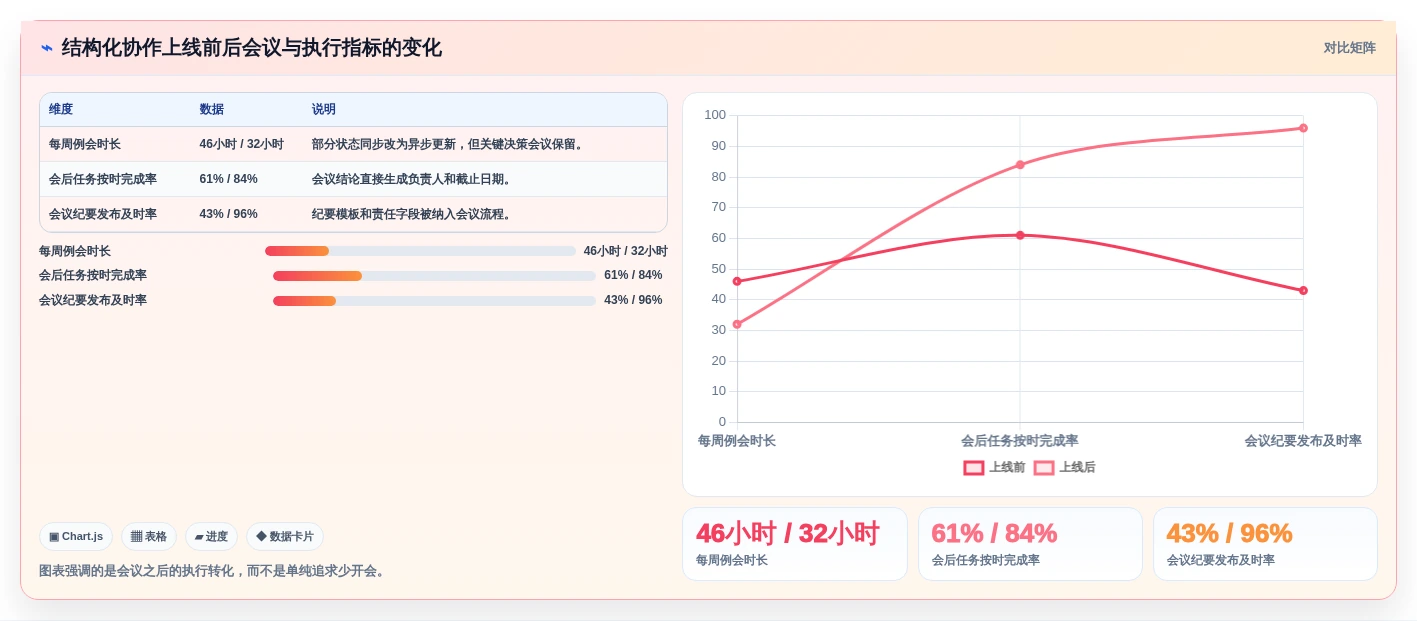
Task: Click the 每周例会时长 progress bar
Action: click(420, 251)
